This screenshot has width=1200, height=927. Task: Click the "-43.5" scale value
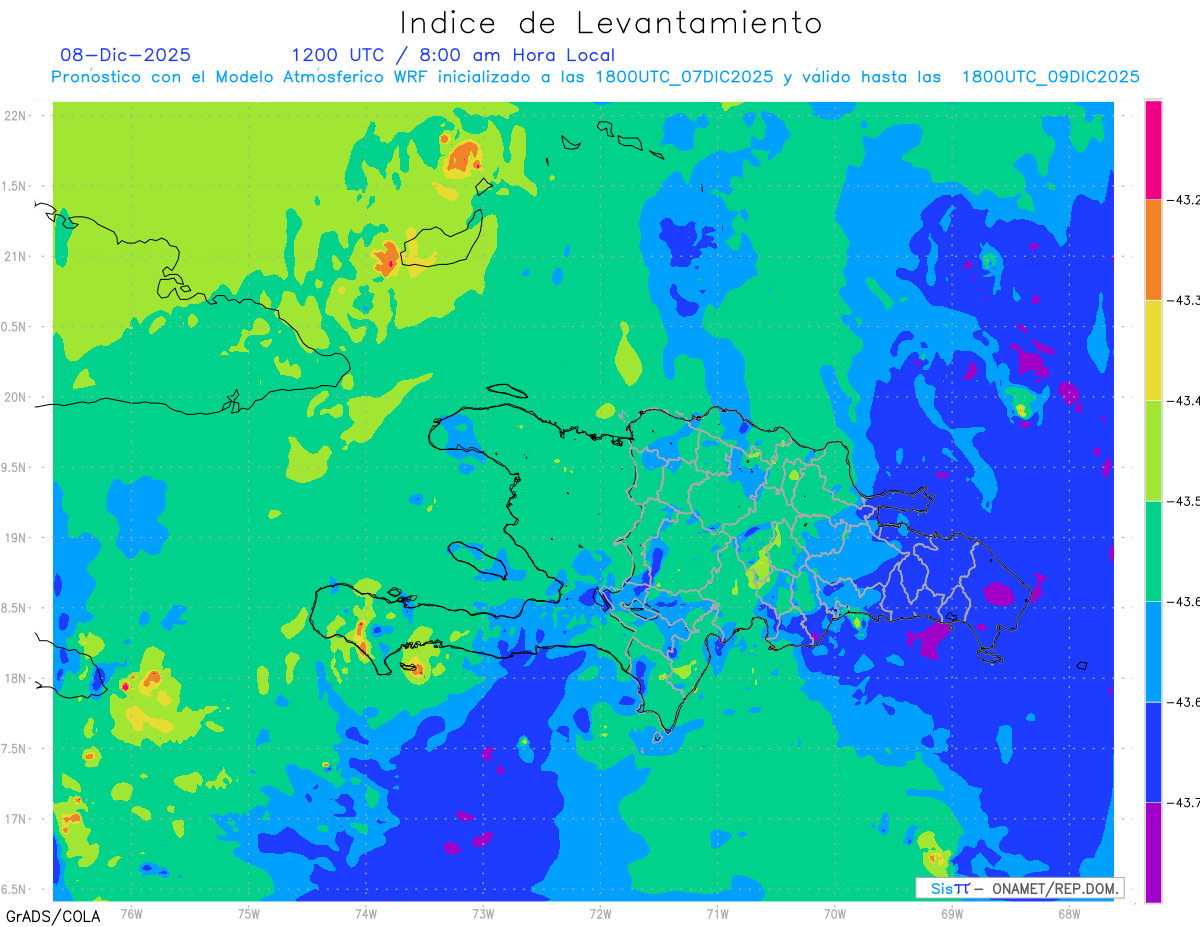pyautogui.click(x=1184, y=501)
